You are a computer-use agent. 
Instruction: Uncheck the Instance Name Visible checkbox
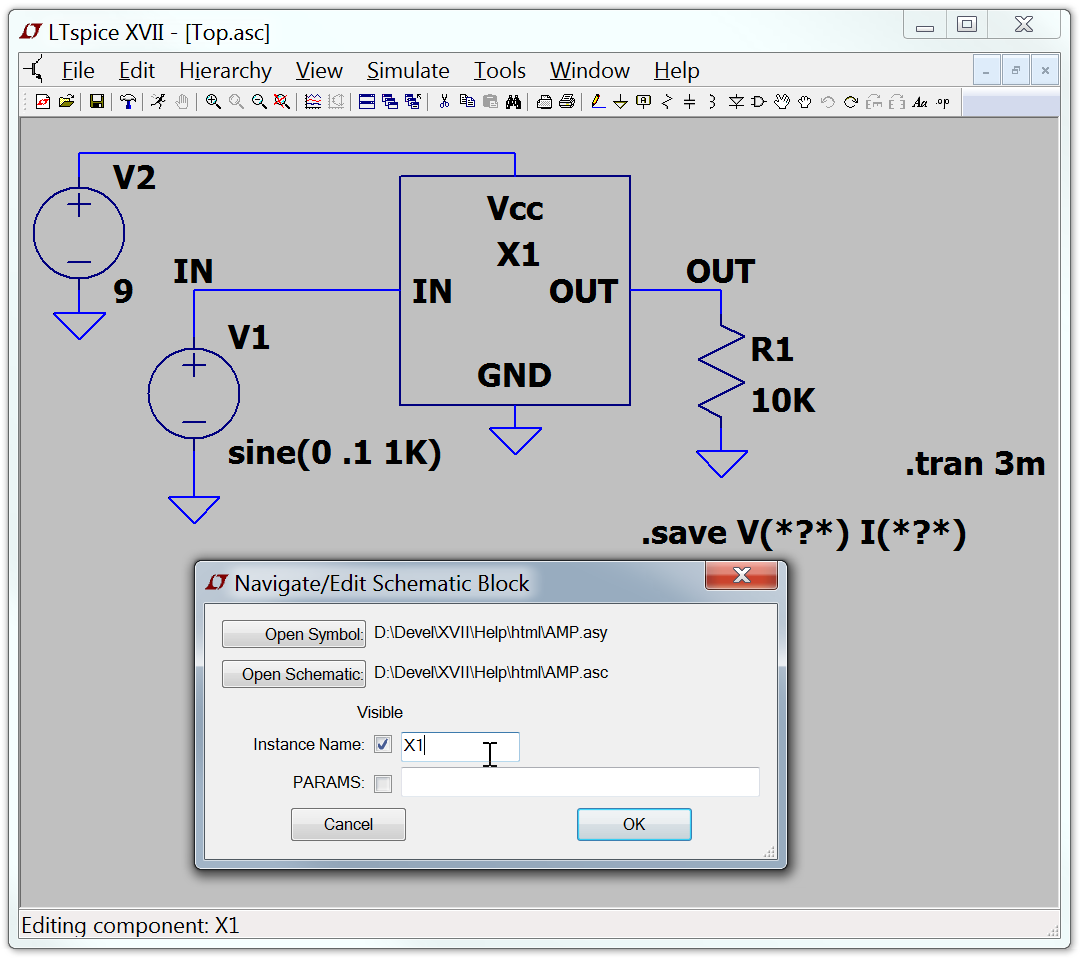[x=383, y=745]
